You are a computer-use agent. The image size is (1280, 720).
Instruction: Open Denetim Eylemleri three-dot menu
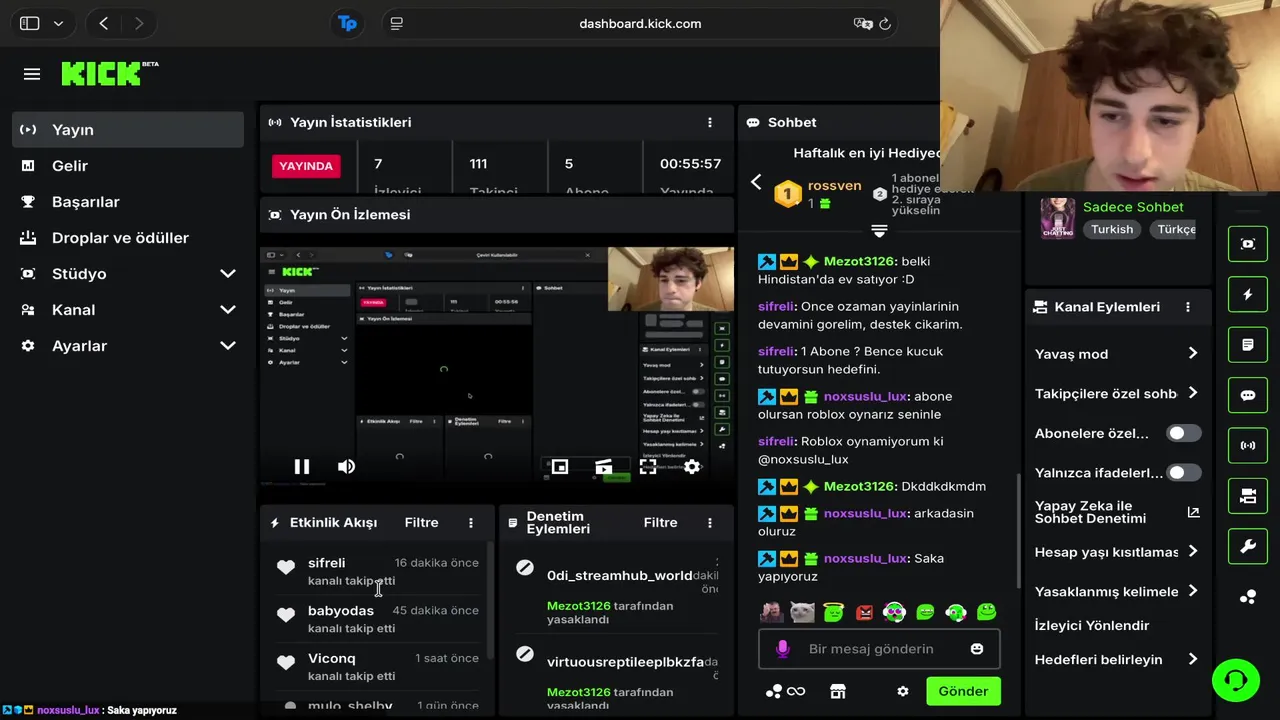tap(710, 522)
